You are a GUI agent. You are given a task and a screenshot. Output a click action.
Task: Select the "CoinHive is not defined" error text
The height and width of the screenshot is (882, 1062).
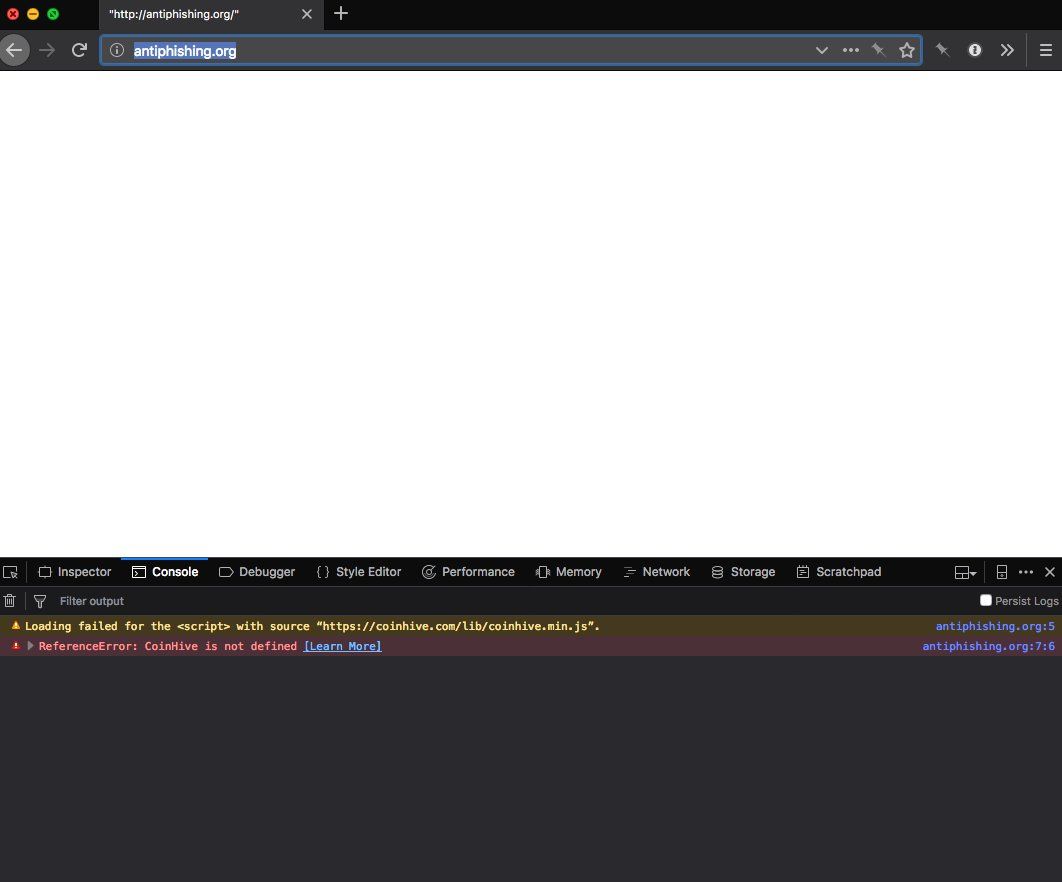(x=220, y=646)
